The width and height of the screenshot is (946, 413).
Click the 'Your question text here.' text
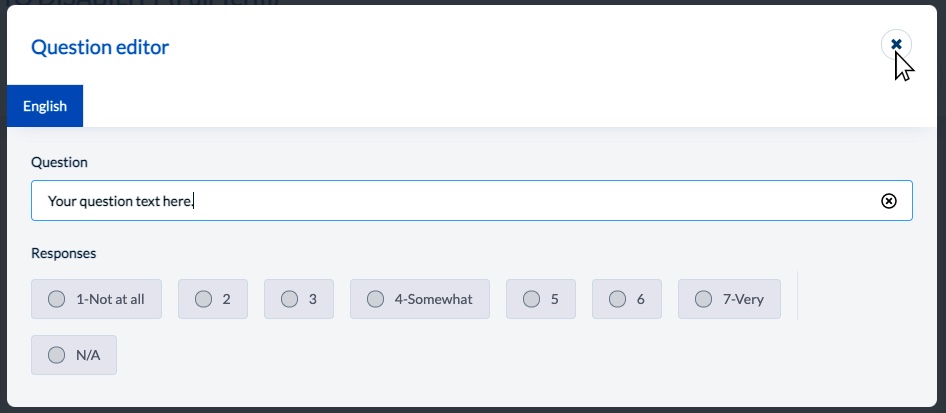pos(120,201)
